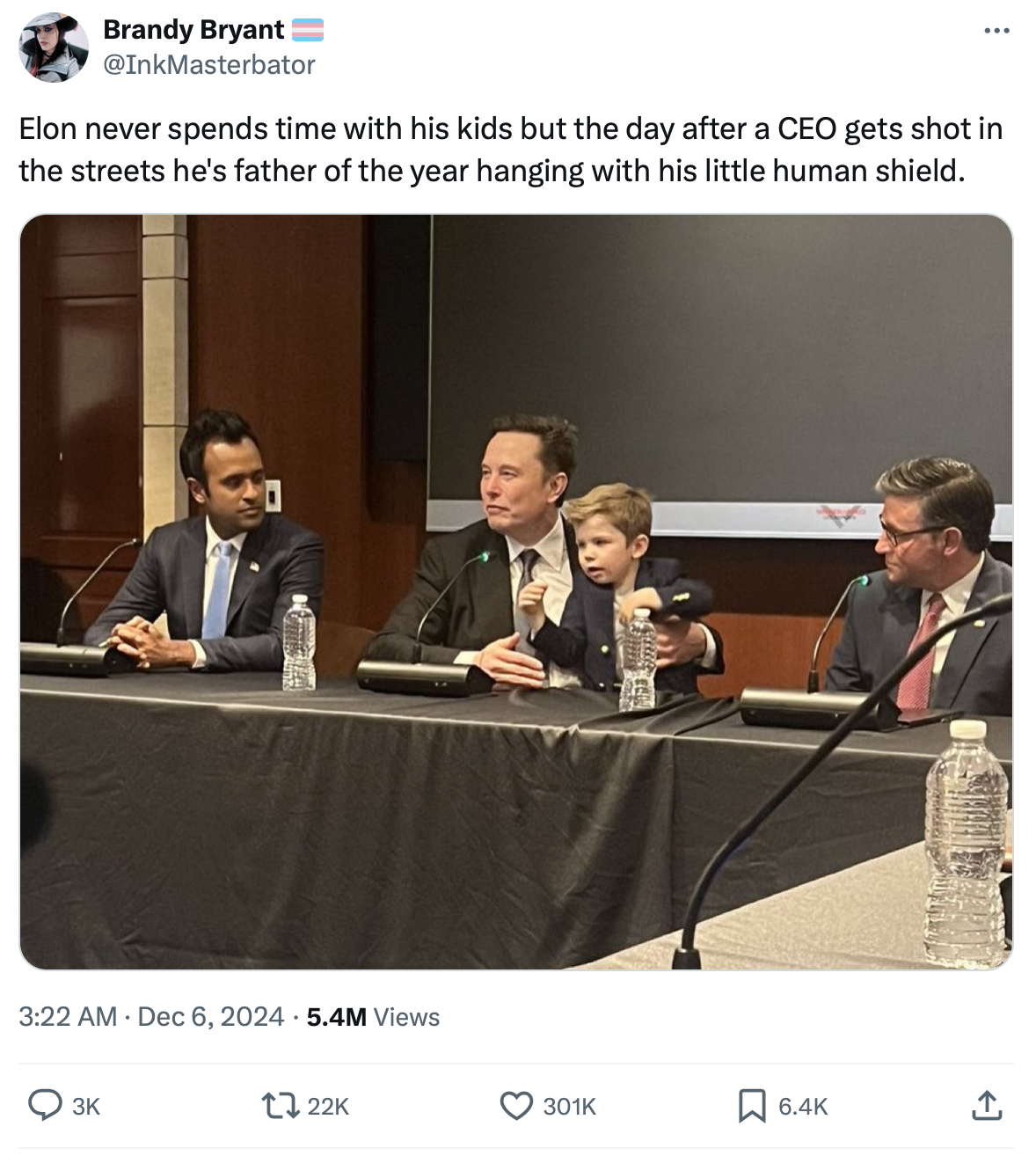Bookmark this tweet with the ribbon icon
The image size is (1036, 1156).
[752, 1105]
